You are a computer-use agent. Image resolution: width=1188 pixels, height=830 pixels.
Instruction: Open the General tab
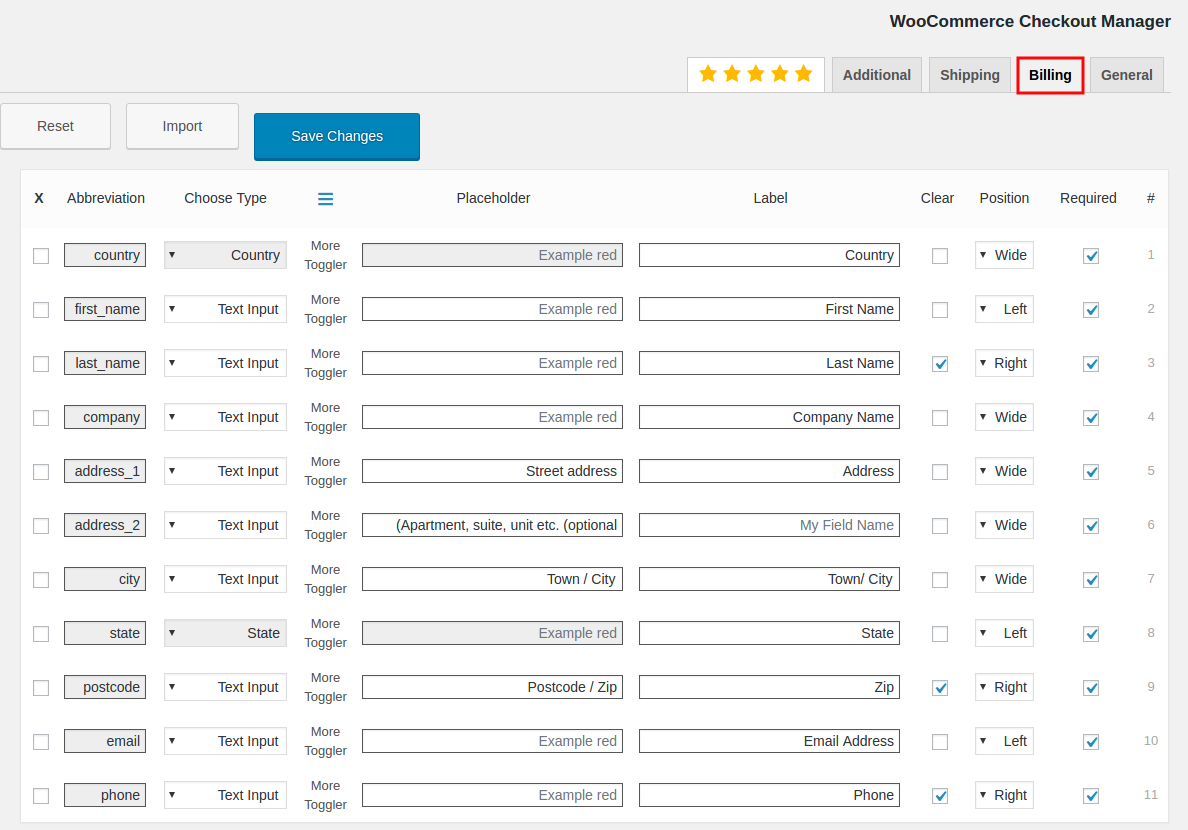click(x=1127, y=75)
